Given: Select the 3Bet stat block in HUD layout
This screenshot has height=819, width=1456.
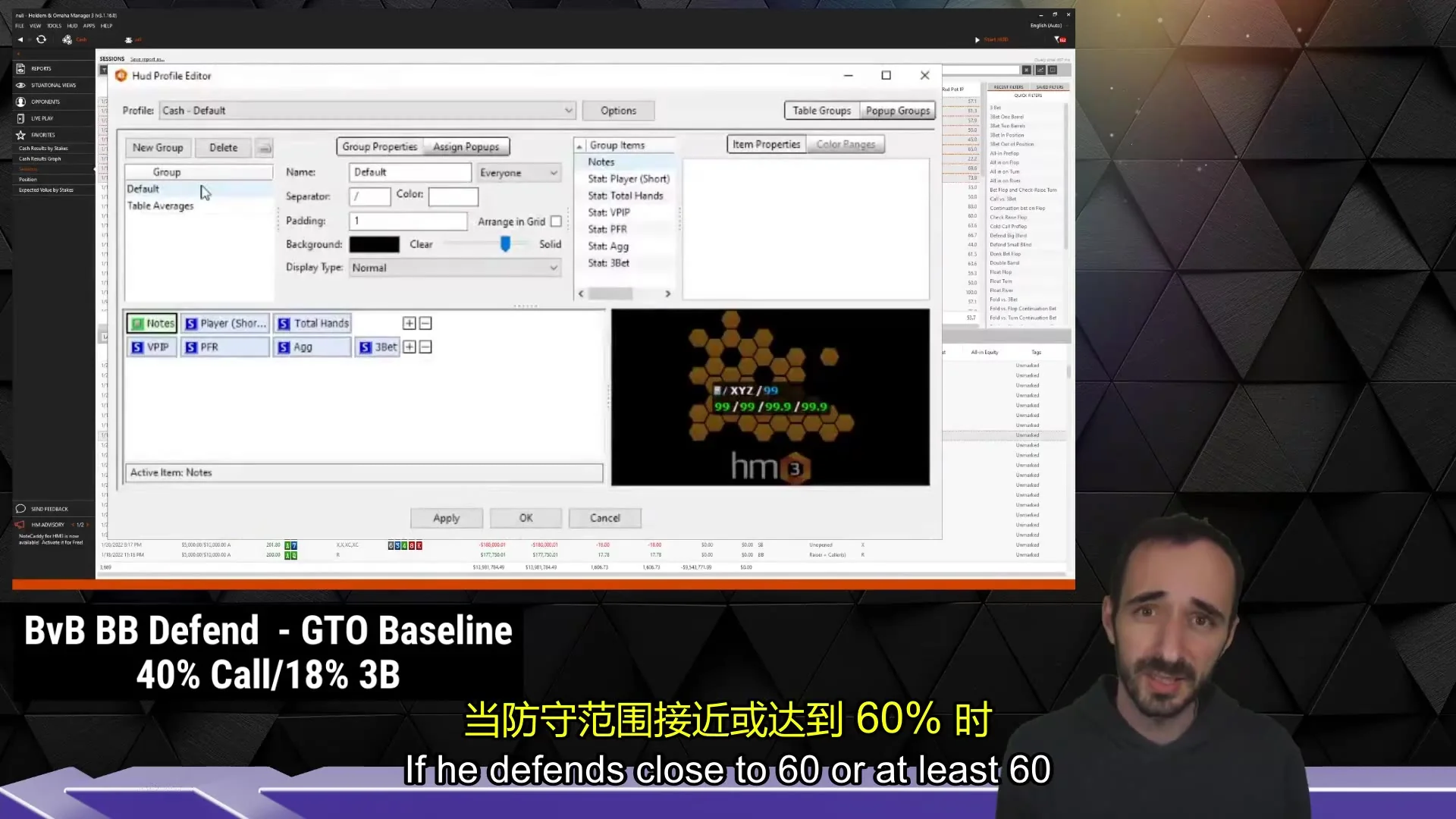Looking at the screenshot, I should 378,347.
